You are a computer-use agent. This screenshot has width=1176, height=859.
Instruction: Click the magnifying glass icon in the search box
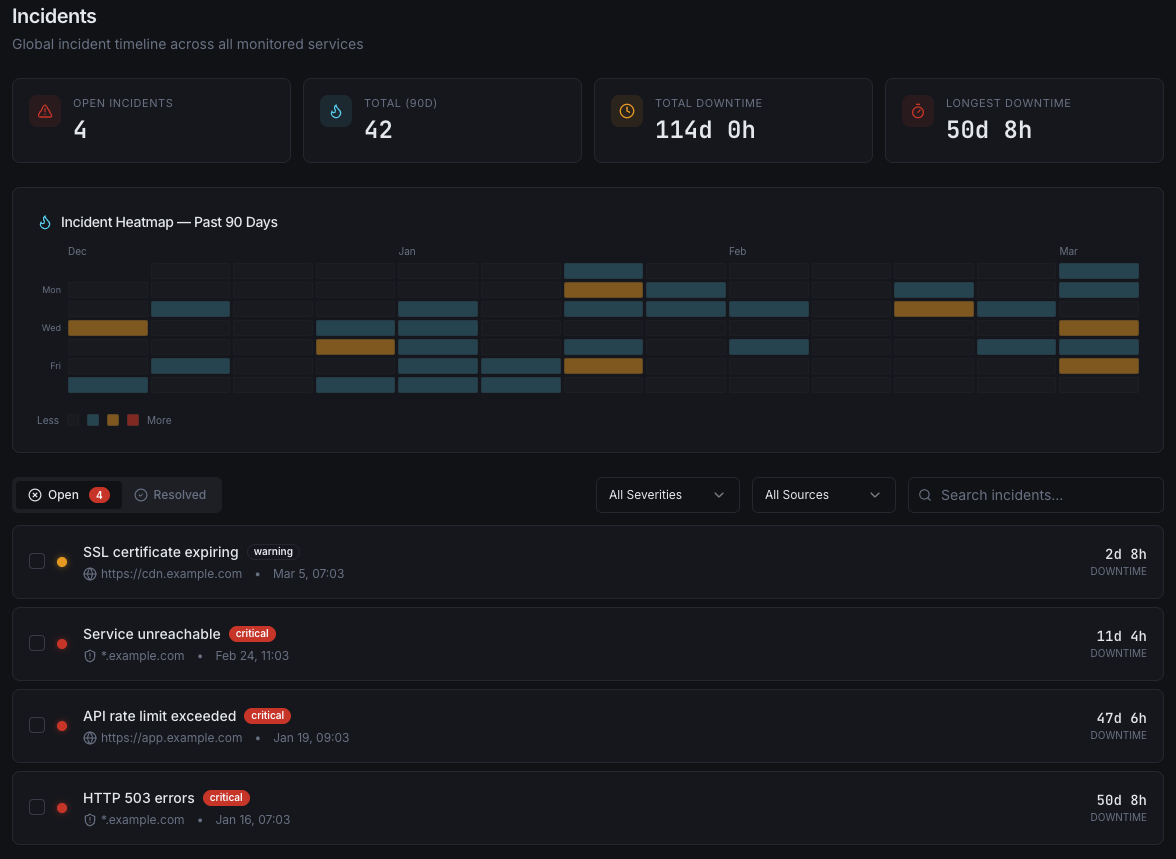(925, 494)
